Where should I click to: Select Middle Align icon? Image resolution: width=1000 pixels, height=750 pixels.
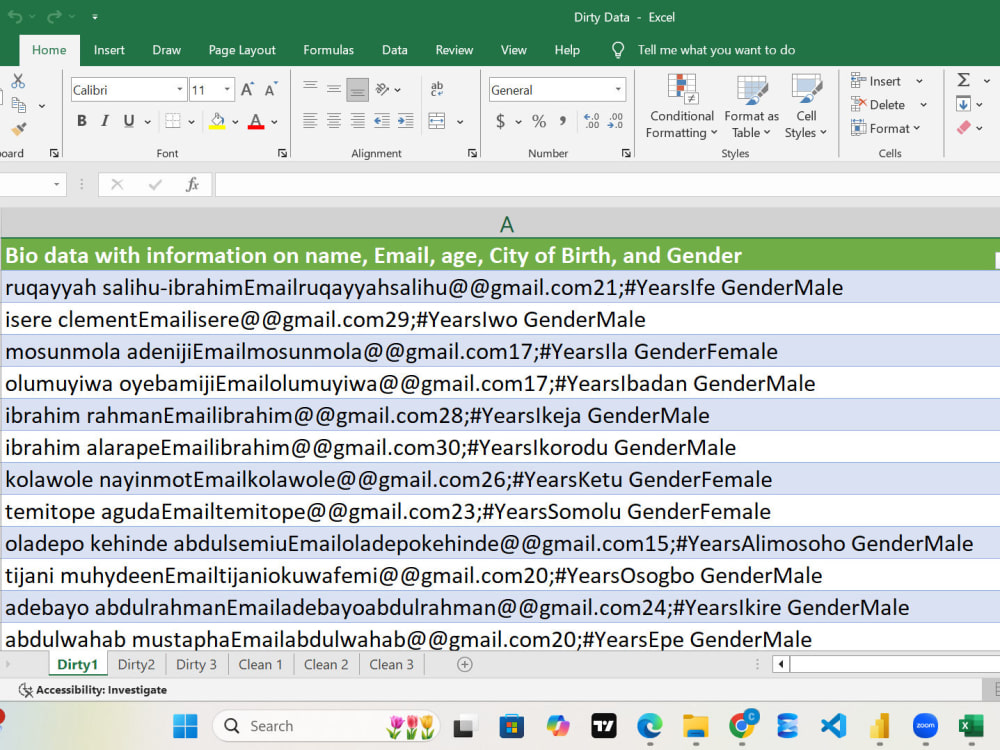pyautogui.click(x=334, y=89)
